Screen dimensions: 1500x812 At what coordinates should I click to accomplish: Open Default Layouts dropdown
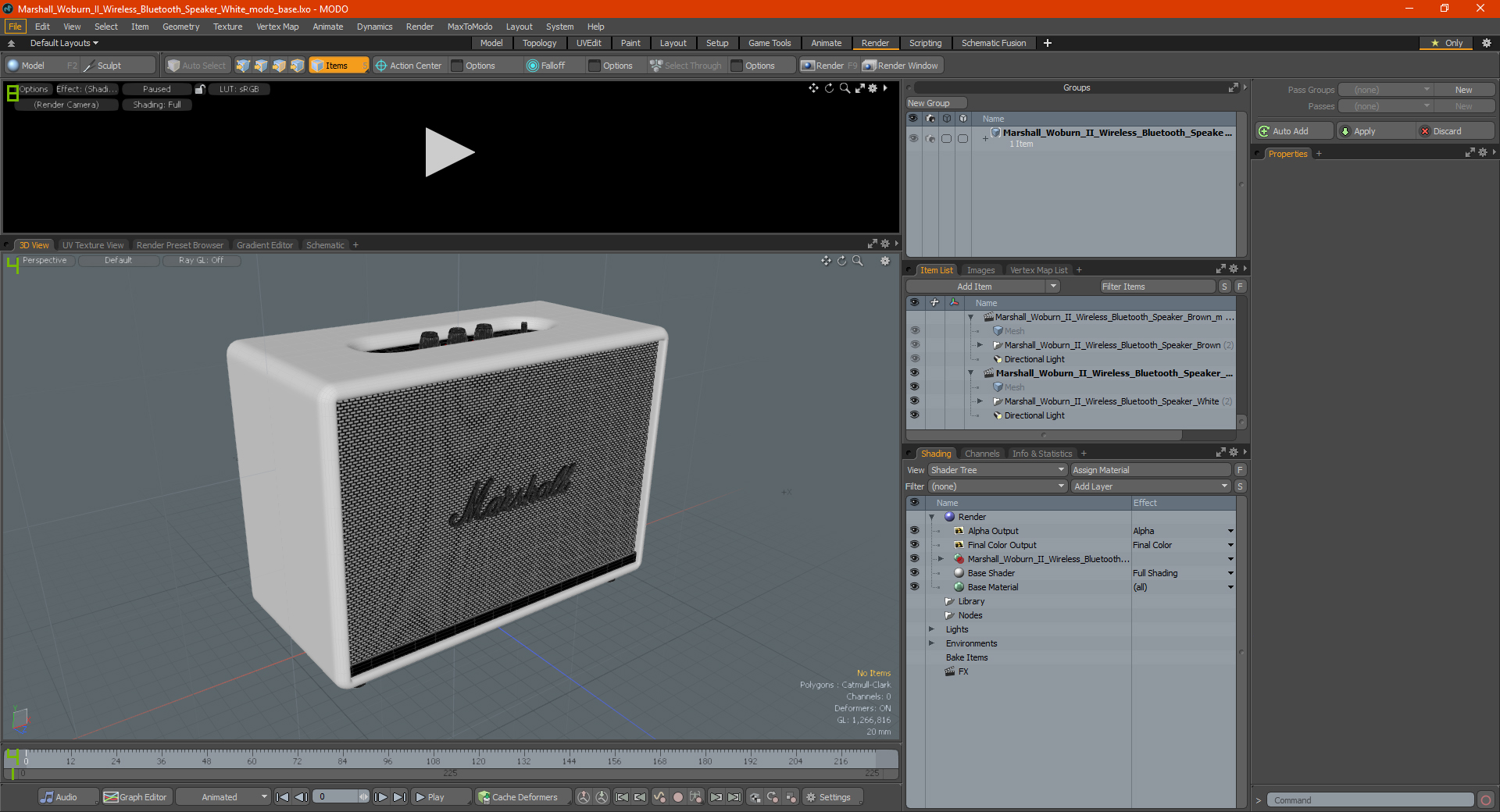pyautogui.click(x=65, y=43)
